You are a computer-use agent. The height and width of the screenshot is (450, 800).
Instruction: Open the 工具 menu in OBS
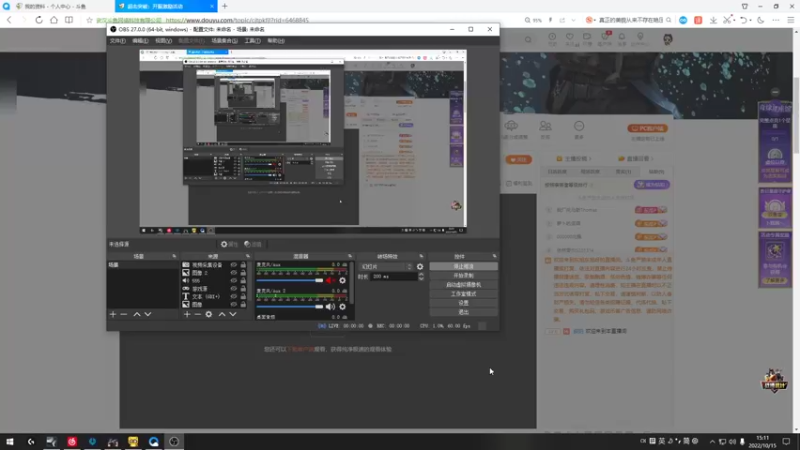[x=252, y=41]
